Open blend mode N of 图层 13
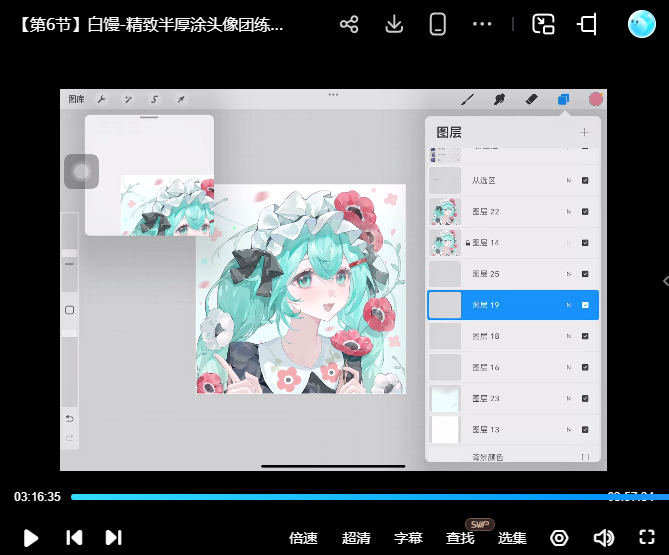The height and width of the screenshot is (555, 669). pyautogui.click(x=569, y=430)
